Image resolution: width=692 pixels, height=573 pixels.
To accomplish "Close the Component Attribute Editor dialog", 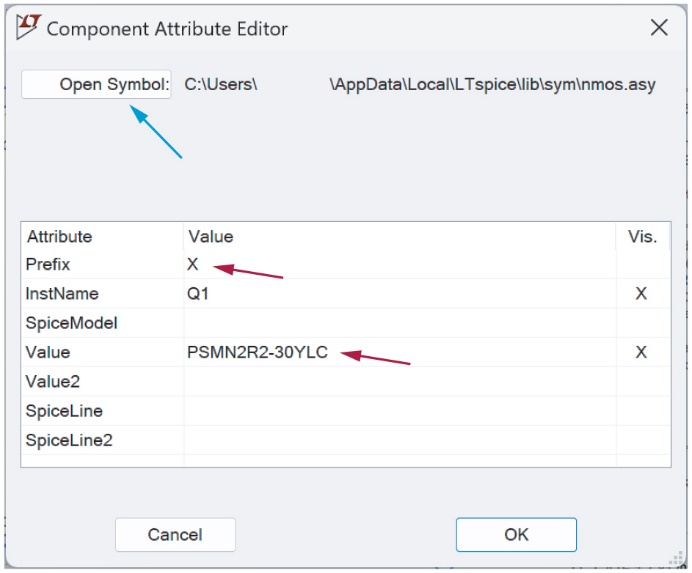I will click(x=659, y=28).
